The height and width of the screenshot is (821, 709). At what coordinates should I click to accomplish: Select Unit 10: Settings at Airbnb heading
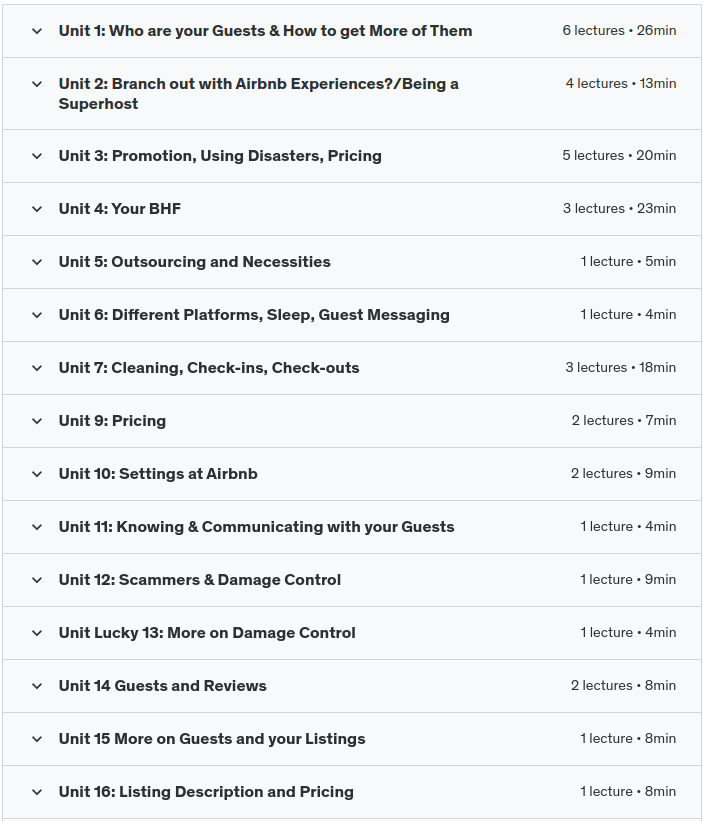pos(158,474)
